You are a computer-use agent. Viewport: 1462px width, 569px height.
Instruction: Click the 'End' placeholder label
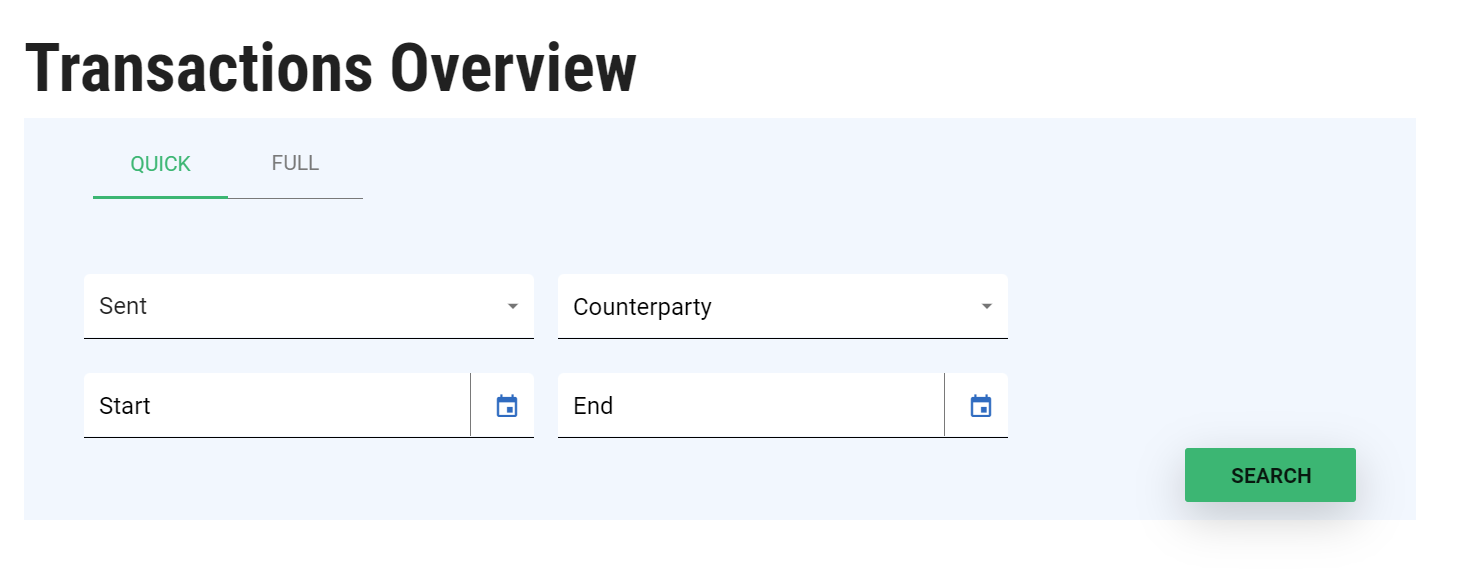pyautogui.click(x=593, y=406)
